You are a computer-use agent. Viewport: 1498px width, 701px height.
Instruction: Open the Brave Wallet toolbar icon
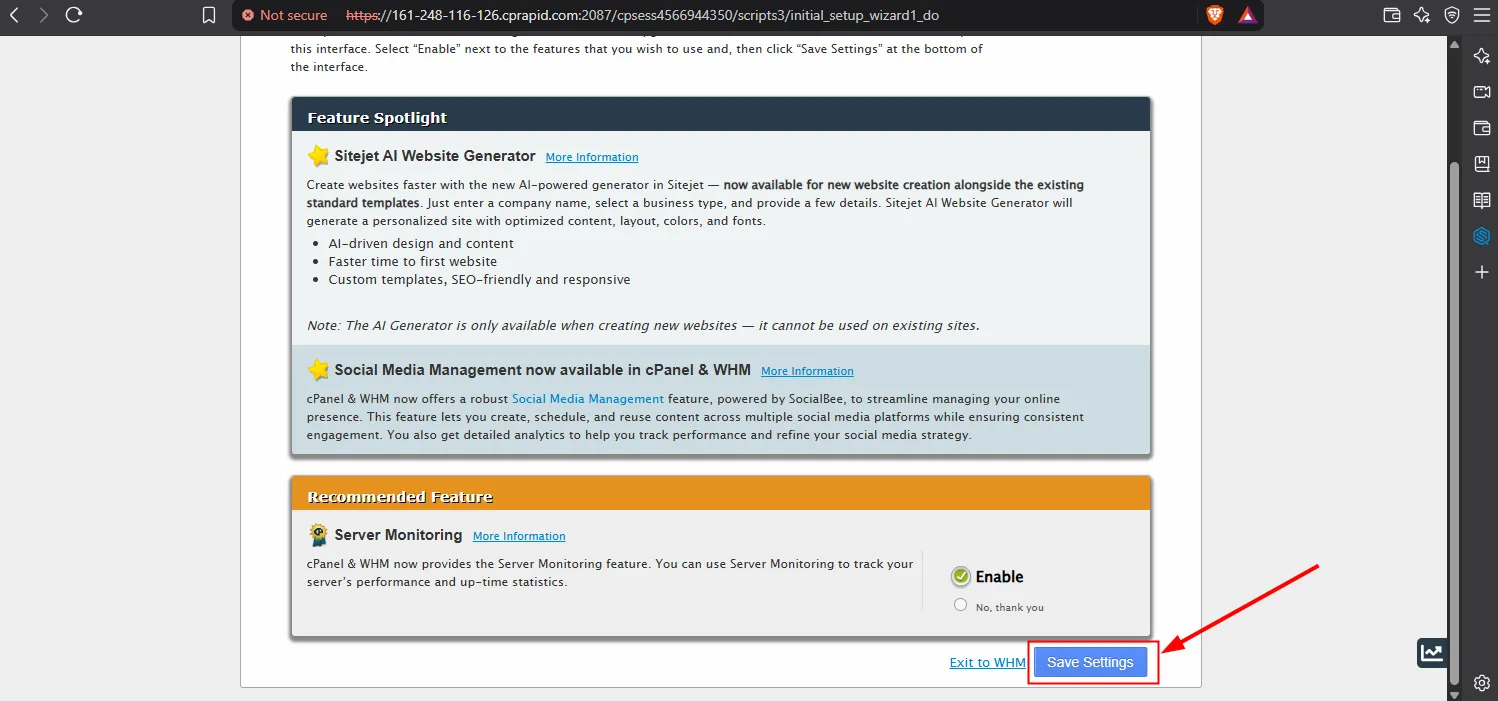[1391, 15]
